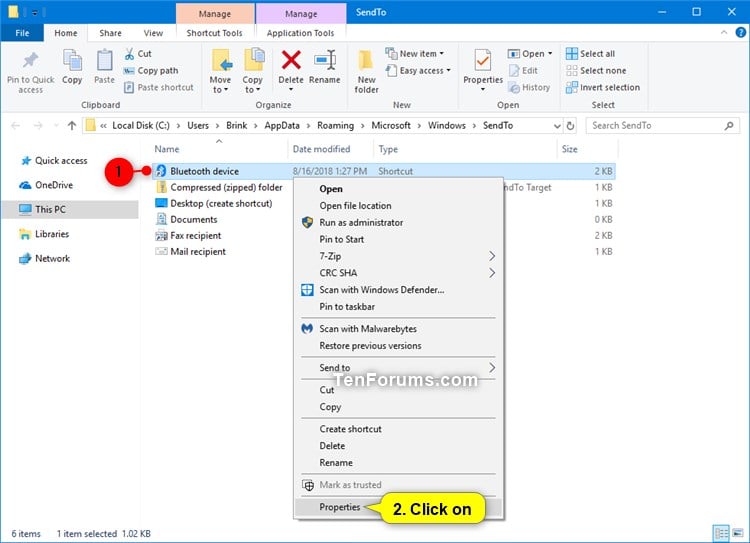Click Users in the address path
This screenshot has width=750, height=543.
[x=198, y=125]
